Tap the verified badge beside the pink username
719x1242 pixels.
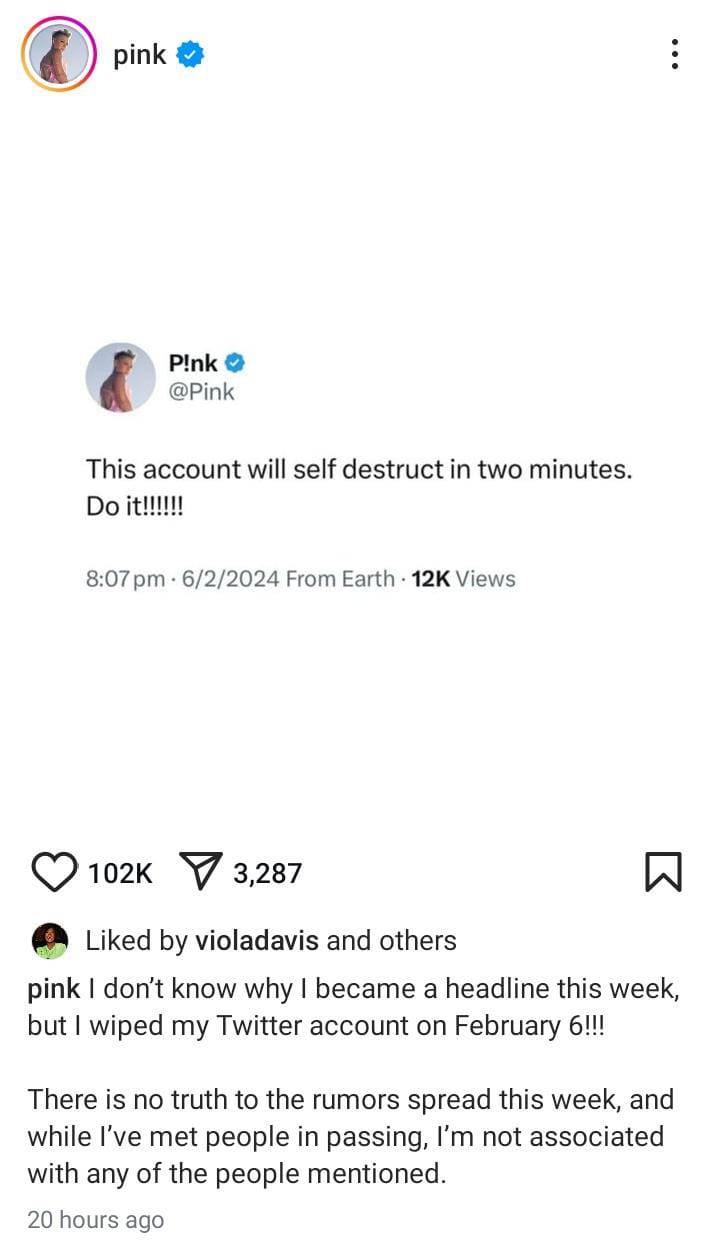pos(191,55)
